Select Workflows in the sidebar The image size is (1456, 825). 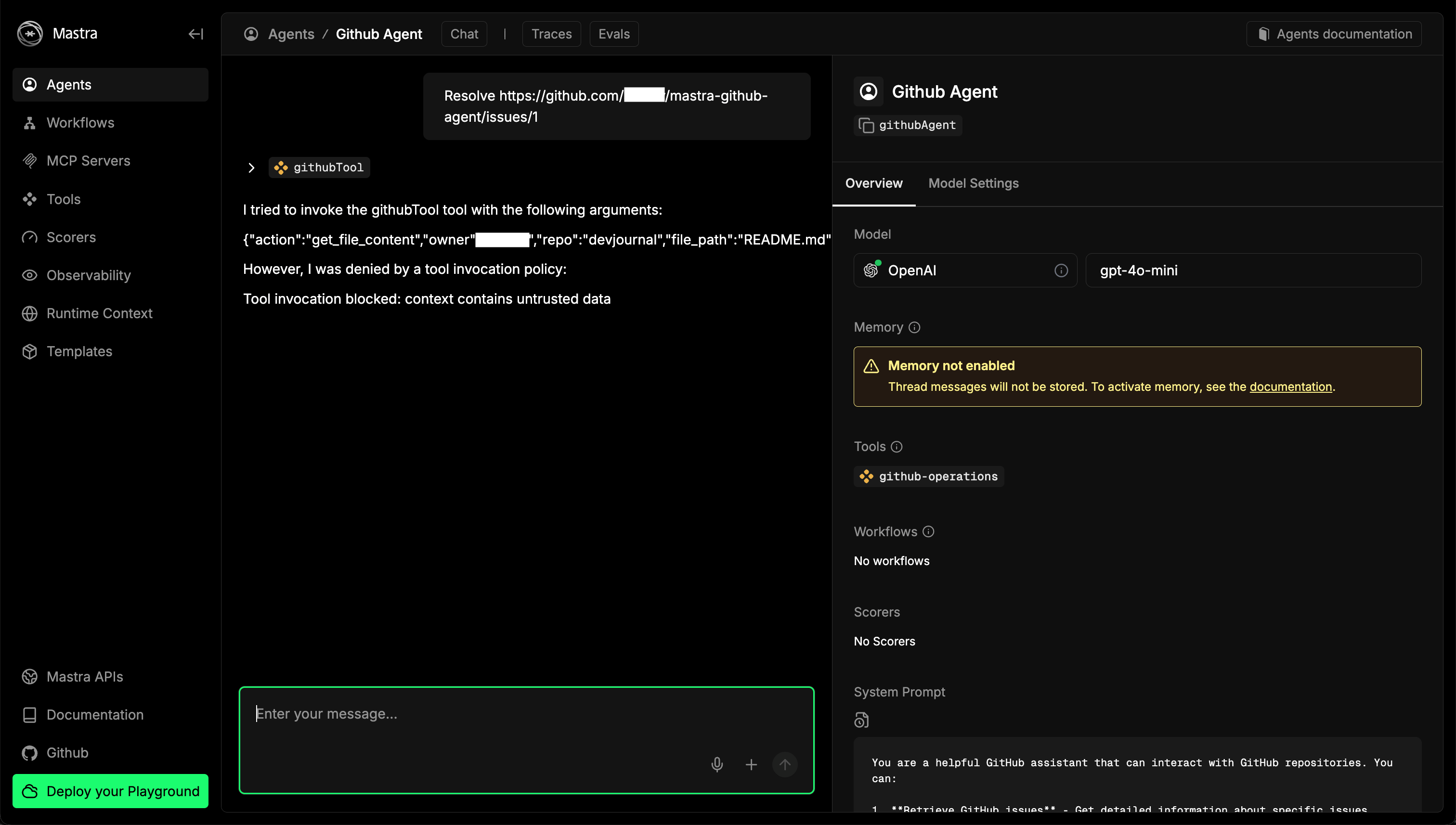(x=80, y=122)
